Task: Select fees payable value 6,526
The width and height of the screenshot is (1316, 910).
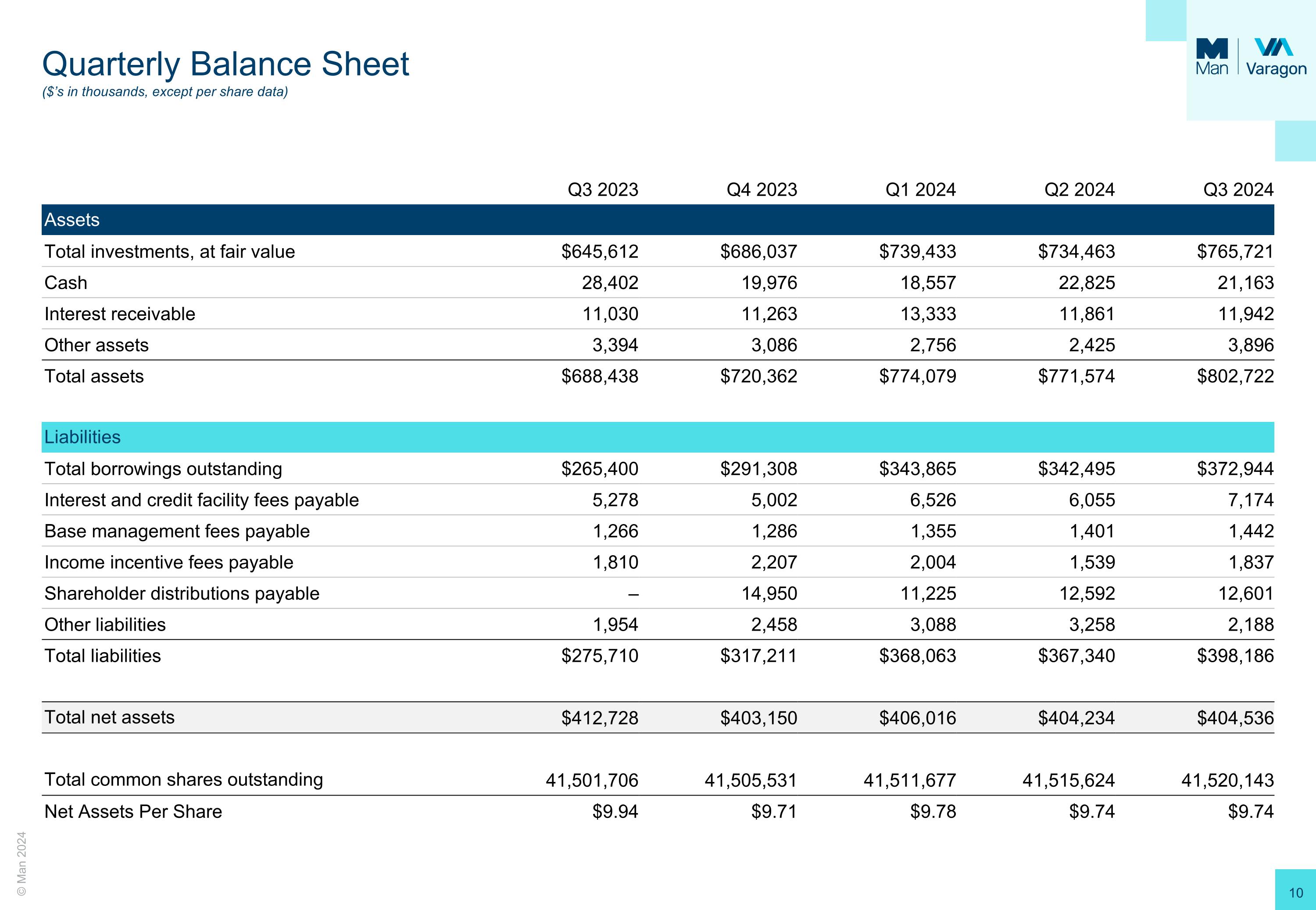Action: [933, 500]
